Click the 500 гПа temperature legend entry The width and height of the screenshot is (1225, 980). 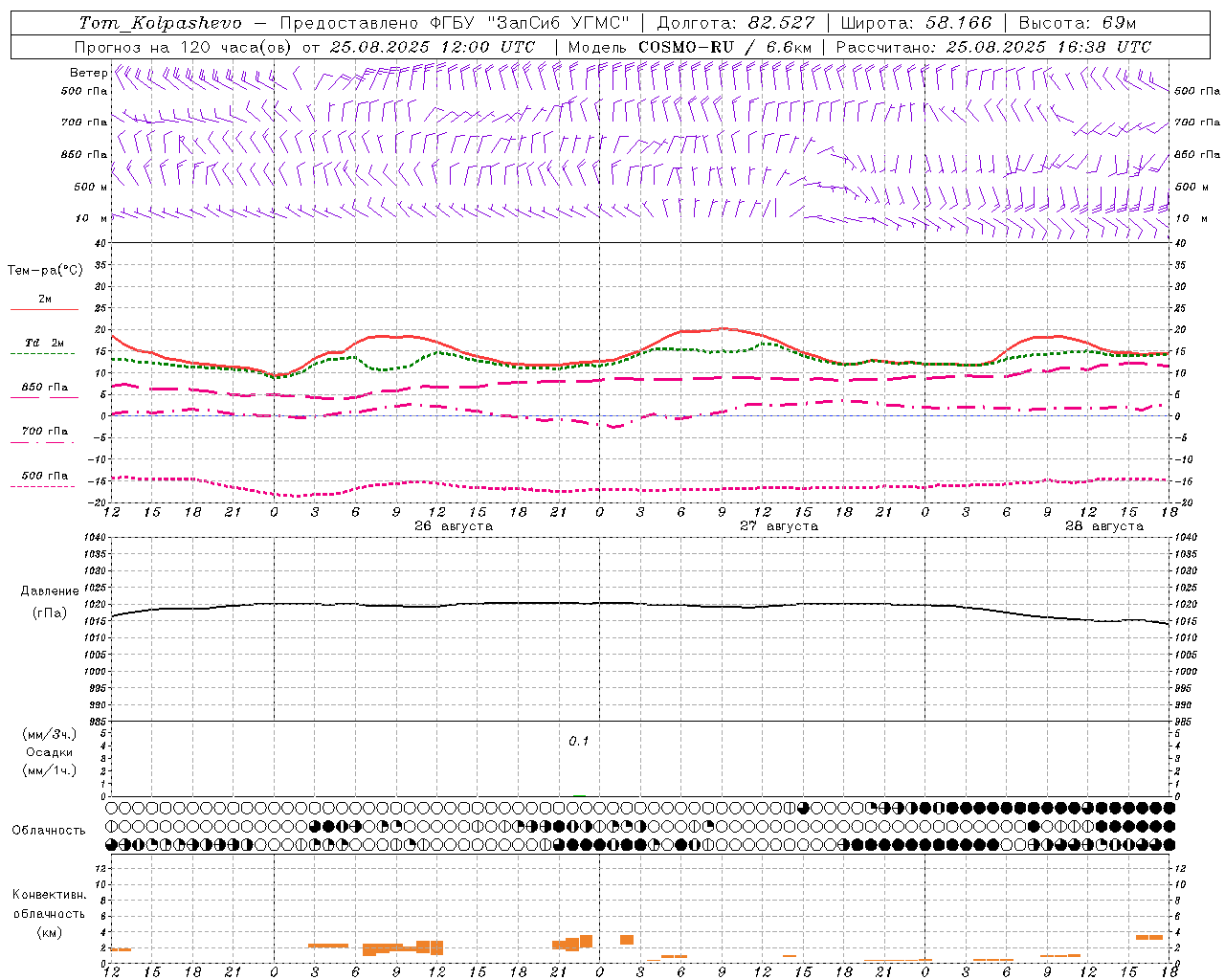coord(45,476)
